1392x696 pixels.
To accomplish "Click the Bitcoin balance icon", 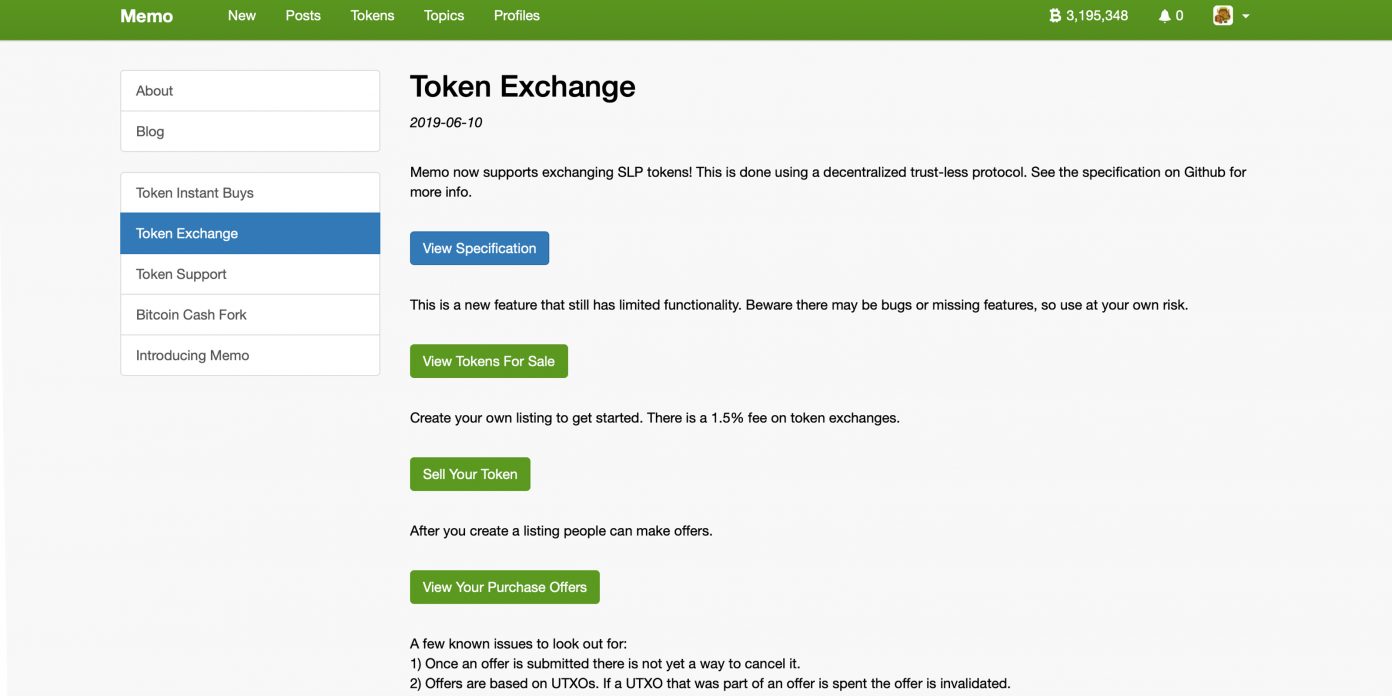I will [x=1055, y=16].
